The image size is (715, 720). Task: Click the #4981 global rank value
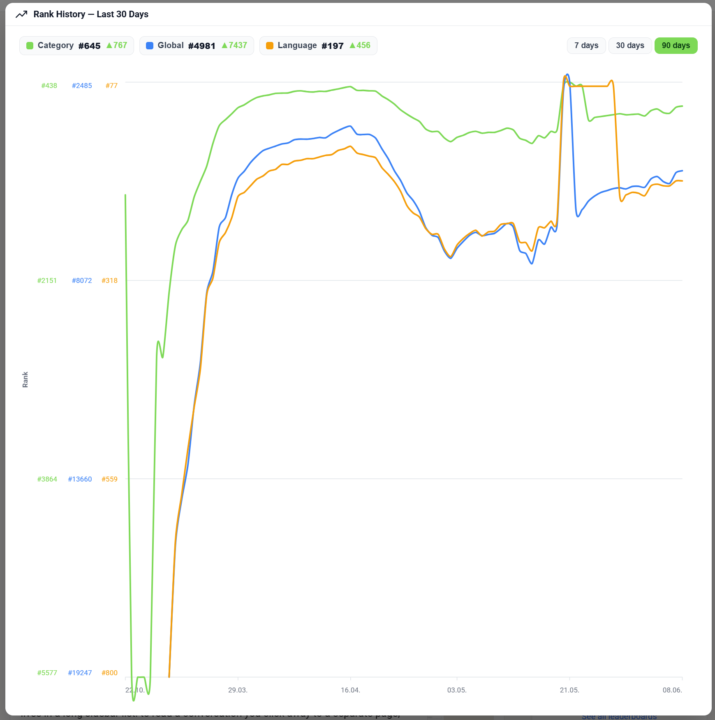click(x=202, y=46)
